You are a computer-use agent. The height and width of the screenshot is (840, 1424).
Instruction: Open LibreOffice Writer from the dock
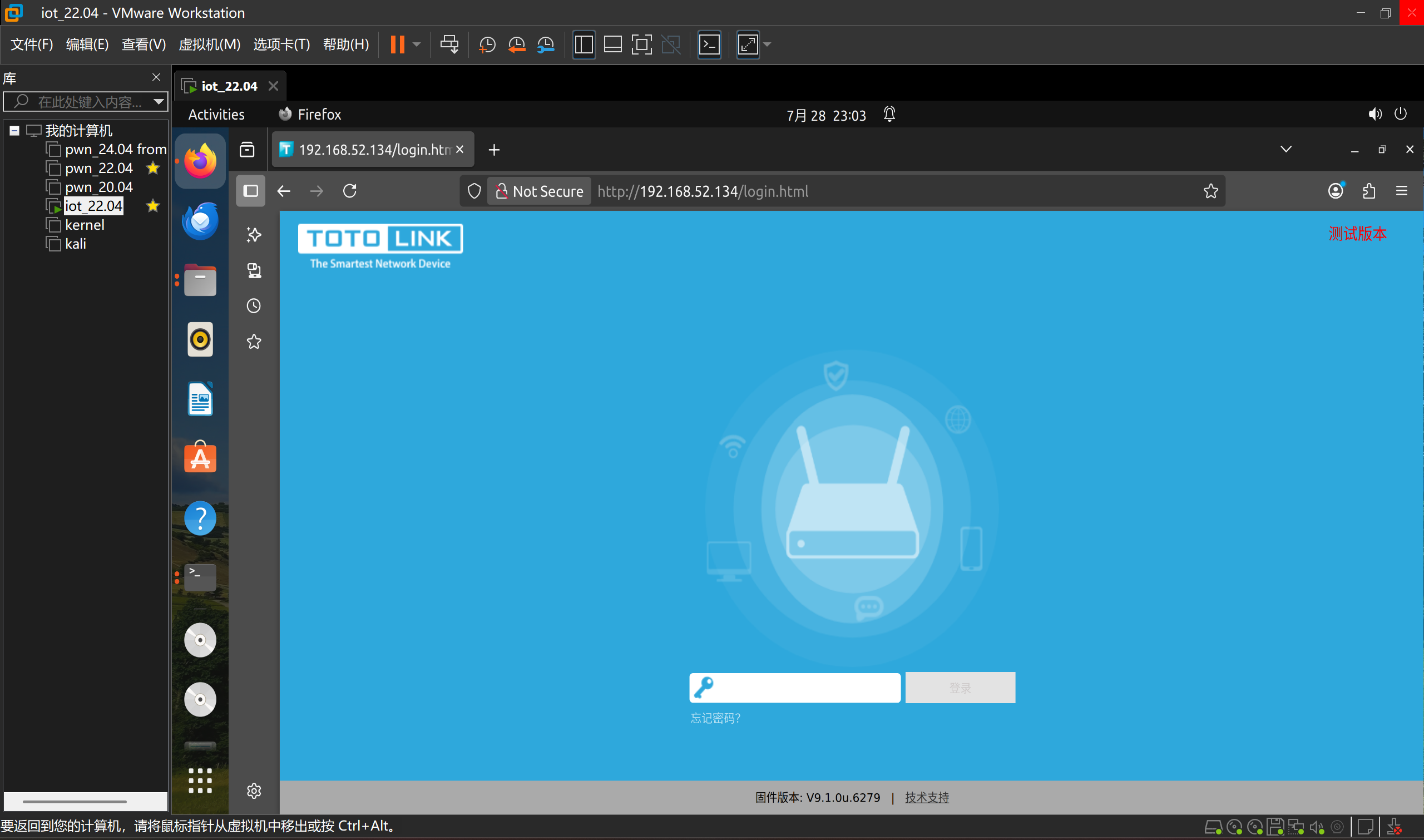pos(200,399)
